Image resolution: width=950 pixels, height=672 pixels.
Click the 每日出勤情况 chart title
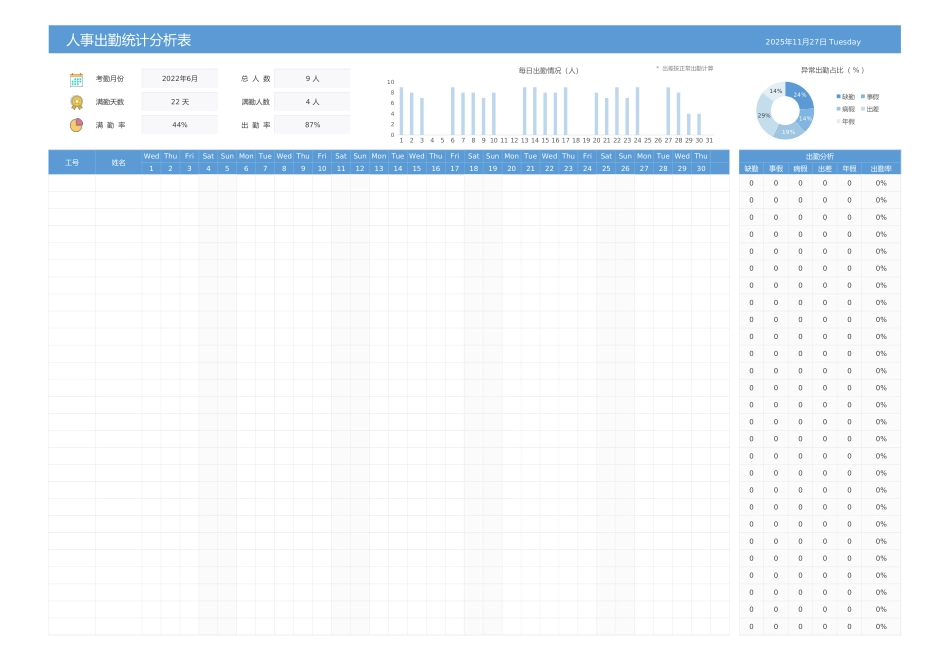point(548,70)
